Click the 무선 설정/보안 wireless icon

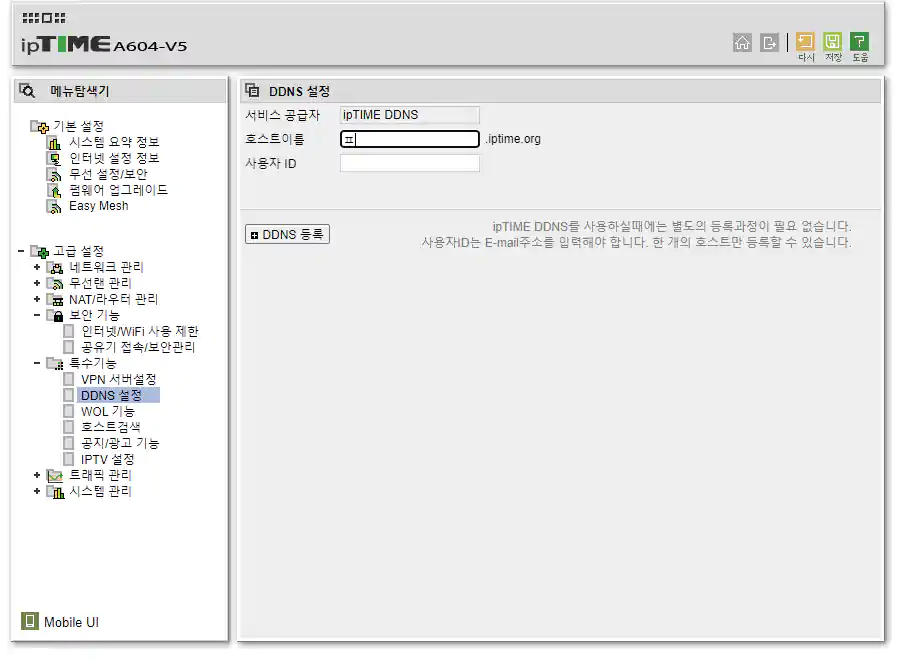click(54, 175)
